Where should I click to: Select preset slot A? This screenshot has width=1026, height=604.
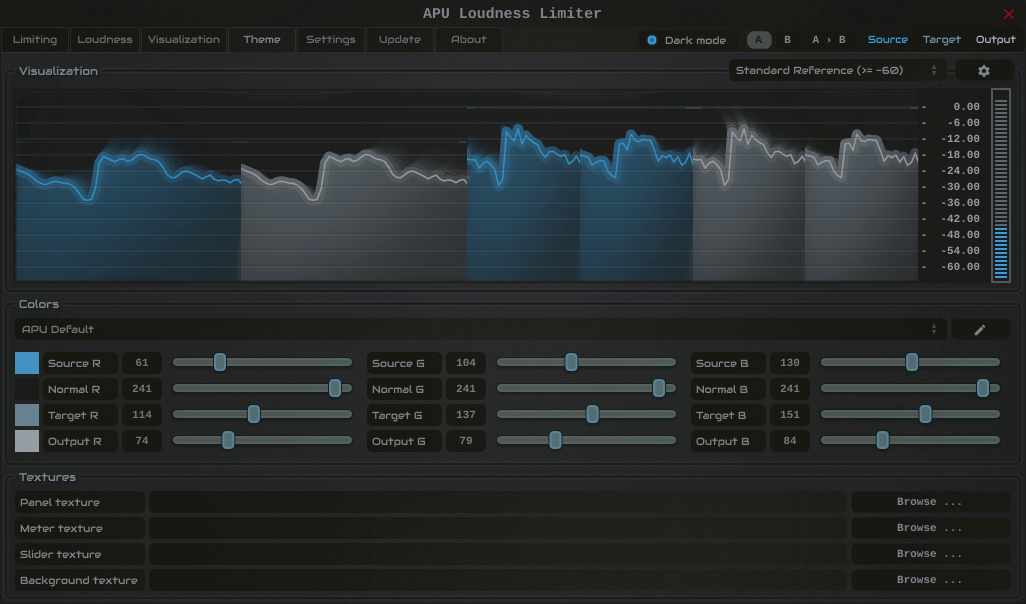758,40
